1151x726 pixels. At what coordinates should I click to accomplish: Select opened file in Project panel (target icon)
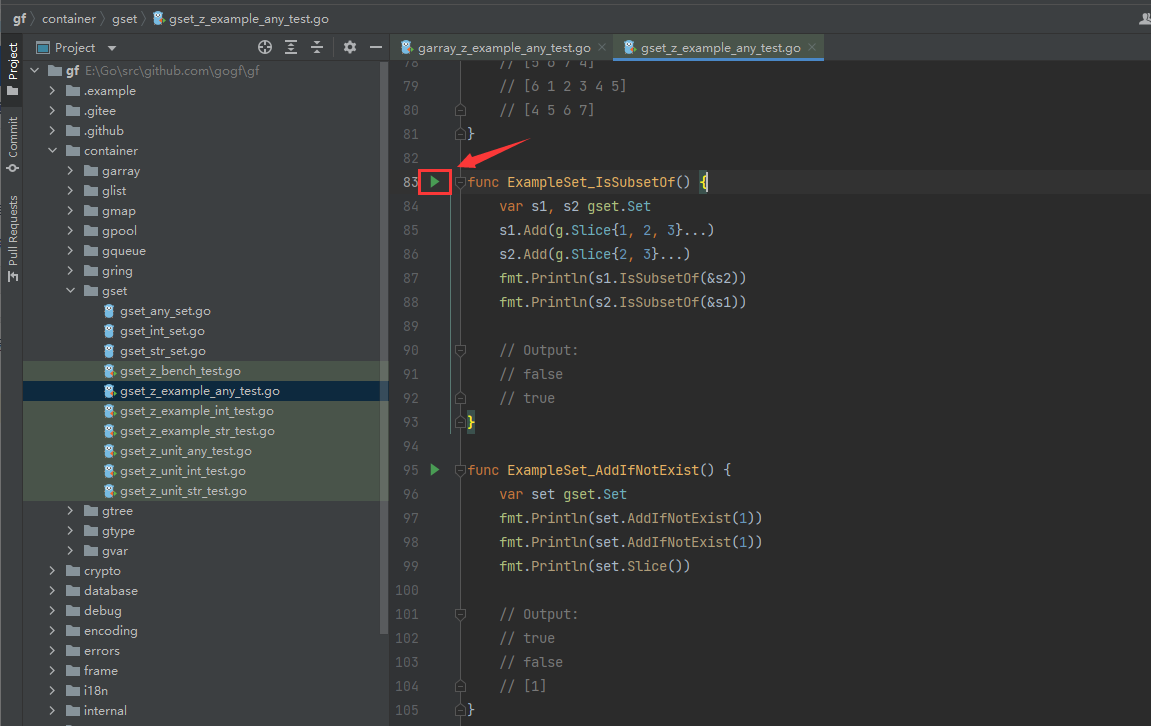(x=265, y=47)
